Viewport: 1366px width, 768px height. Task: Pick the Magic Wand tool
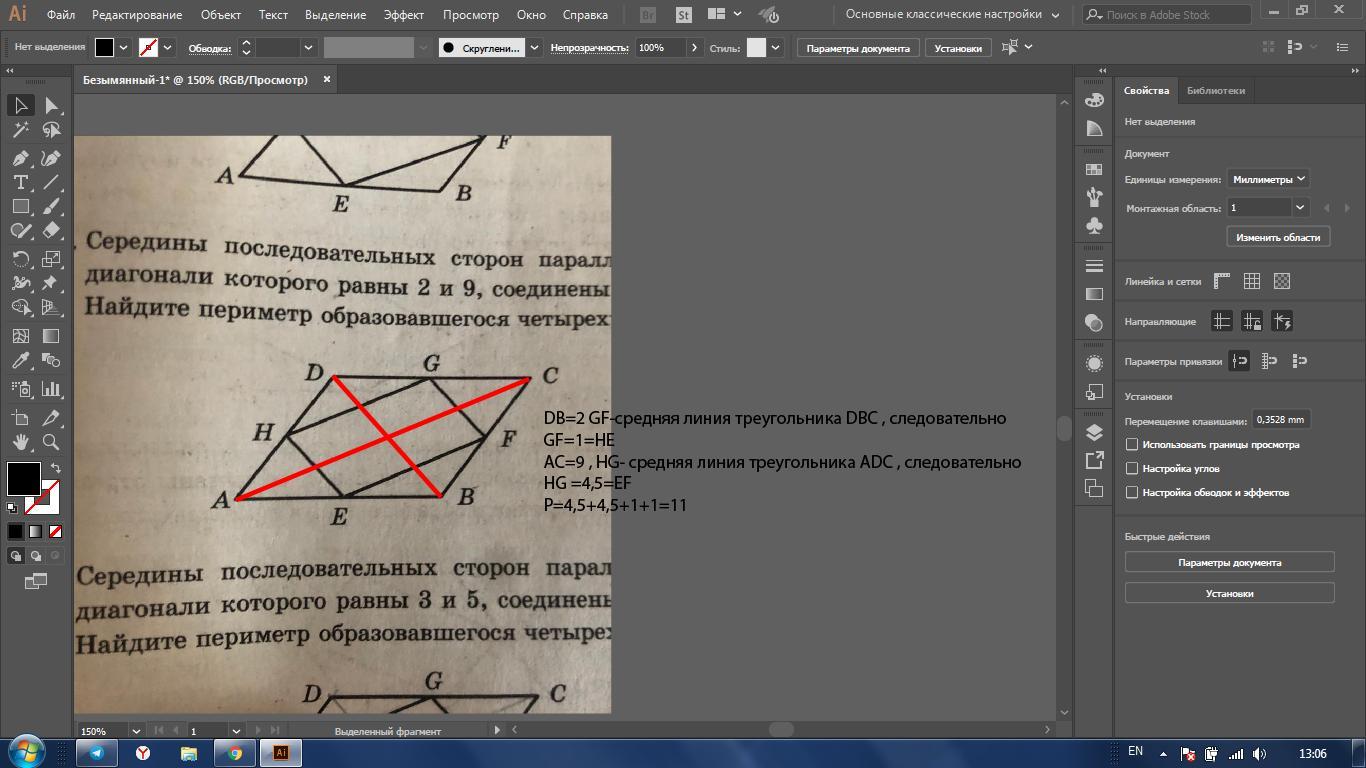point(20,130)
